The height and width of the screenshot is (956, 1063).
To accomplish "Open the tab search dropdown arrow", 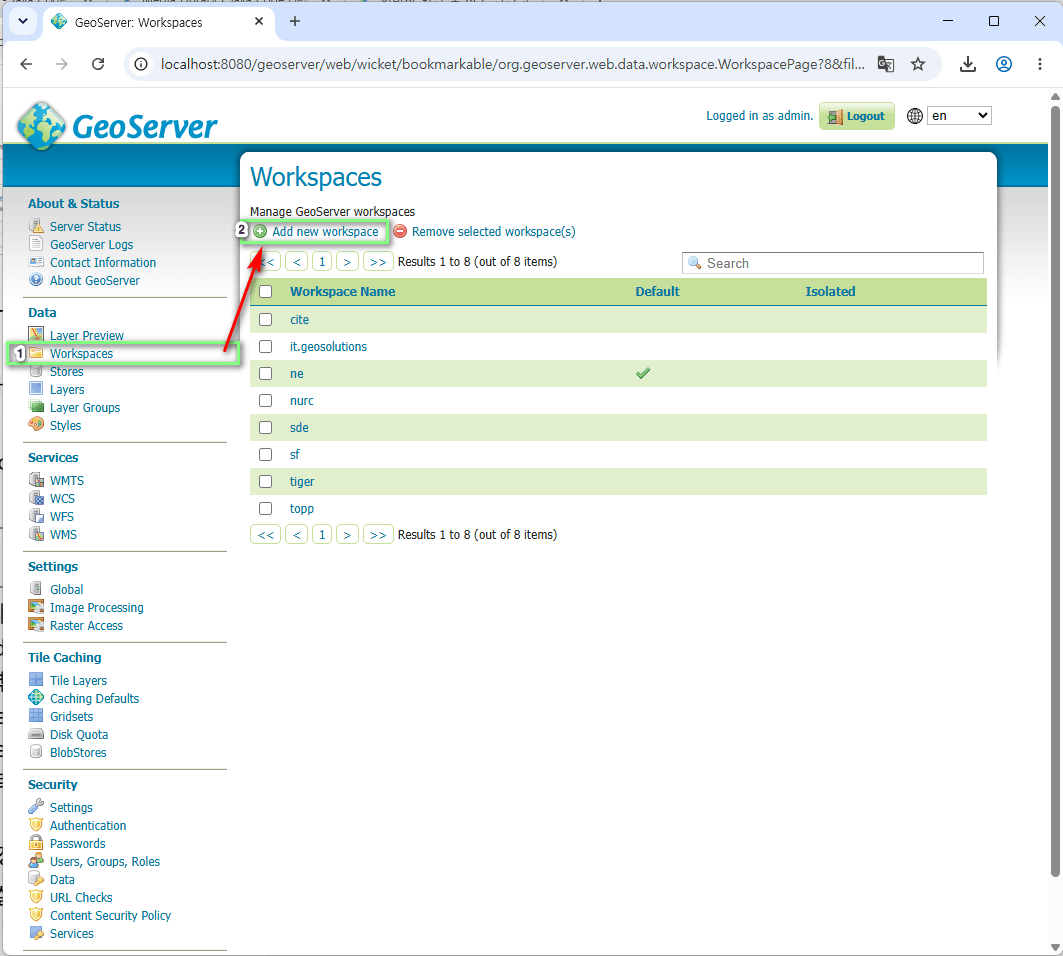I will click(x=23, y=21).
